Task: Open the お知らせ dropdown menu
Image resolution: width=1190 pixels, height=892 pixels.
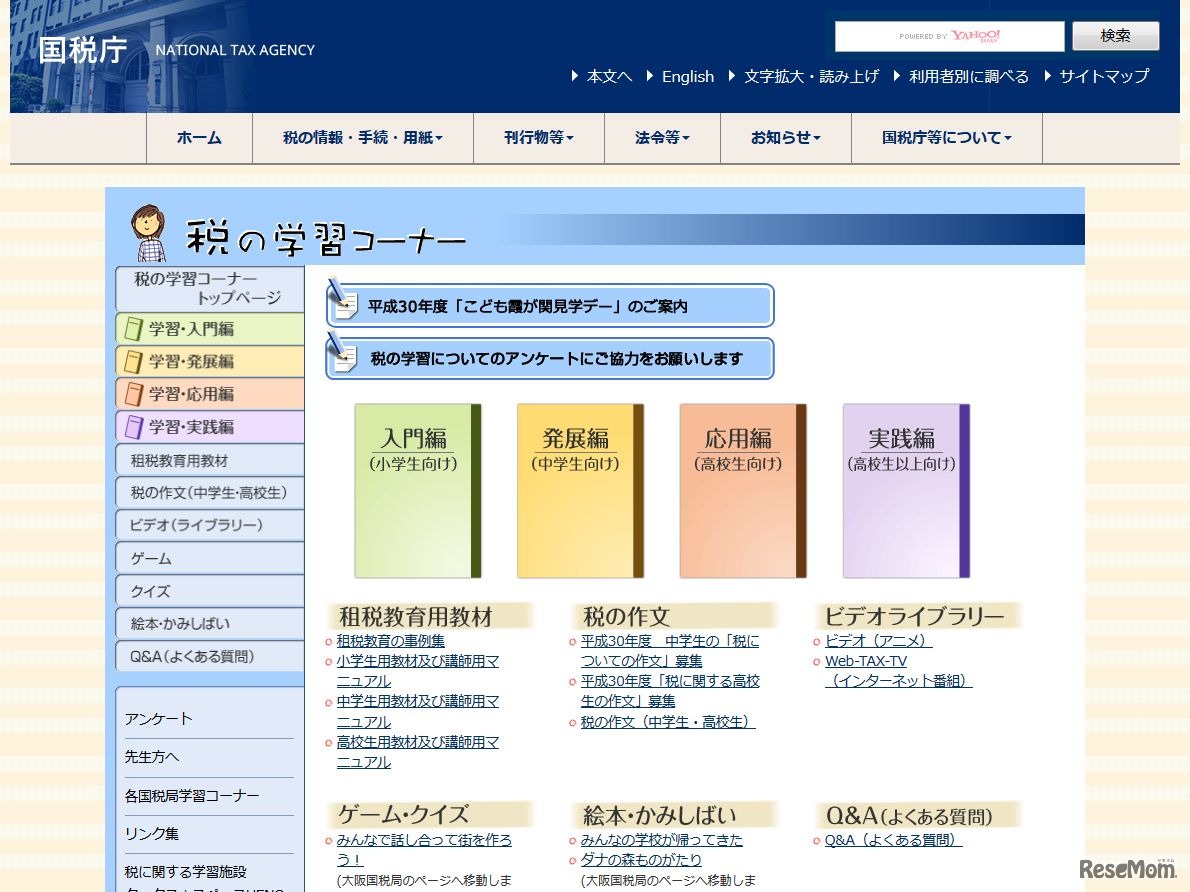Action: (x=785, y=138)
